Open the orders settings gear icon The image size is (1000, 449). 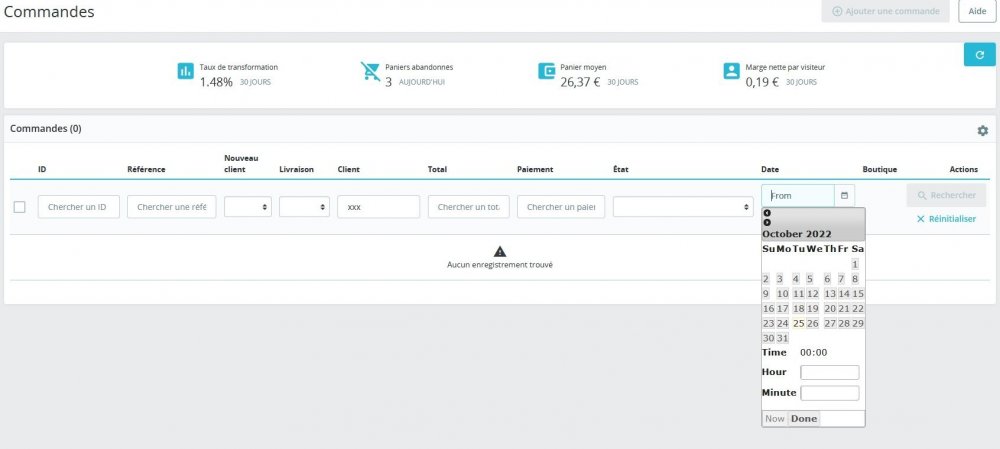click(983, 131)
